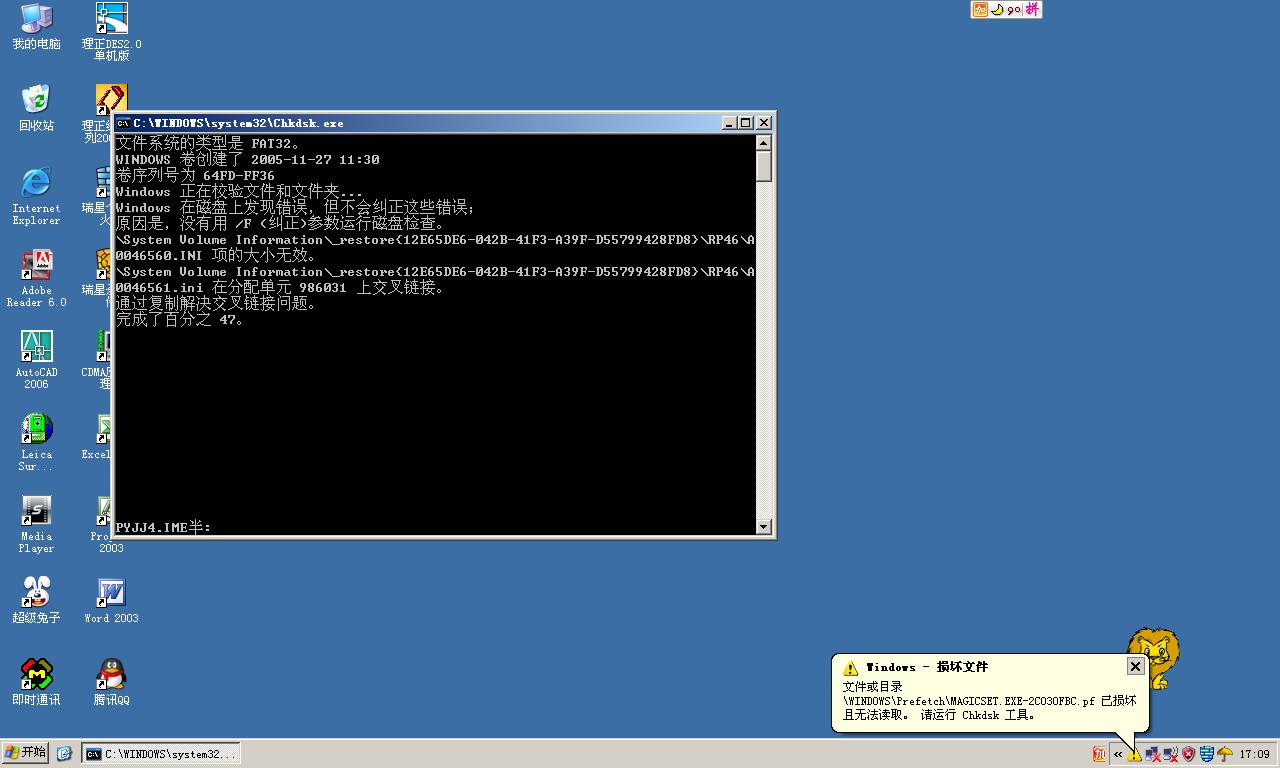The width and height of the screenshot is (1280, 768).
Task: Click the disconnected wireless network tray icon
Action: point(1170,754)
